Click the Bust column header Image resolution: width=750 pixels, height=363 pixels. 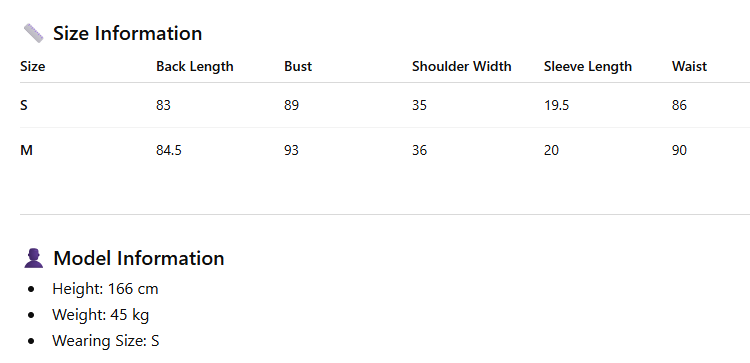point(298,66)
